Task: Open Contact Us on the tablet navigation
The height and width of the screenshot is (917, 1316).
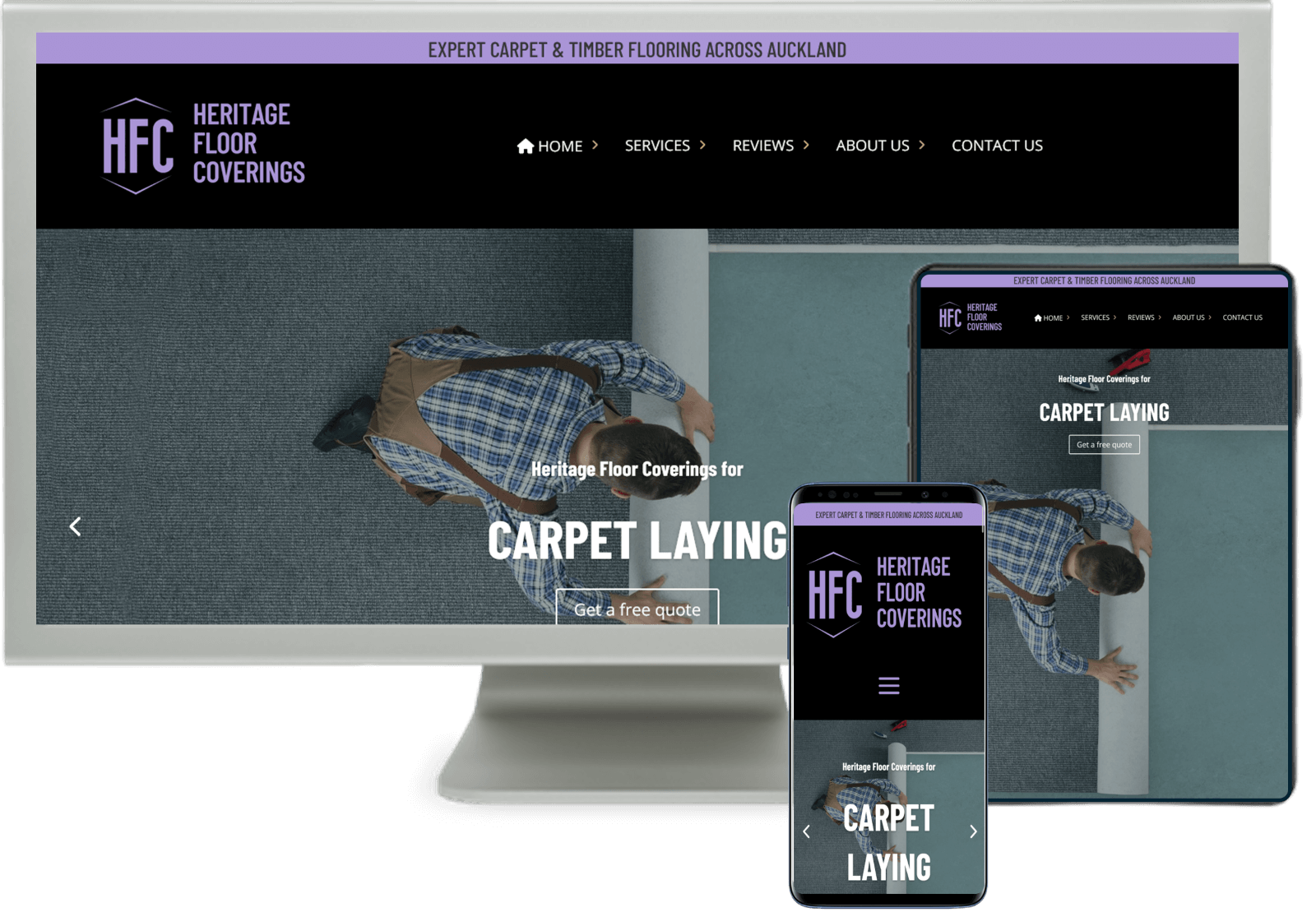Action: tap(1242, 317)
